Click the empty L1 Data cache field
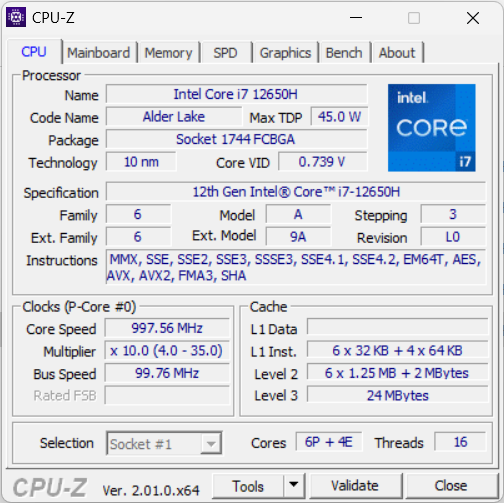The image size is (504, 503). [398, 327]
